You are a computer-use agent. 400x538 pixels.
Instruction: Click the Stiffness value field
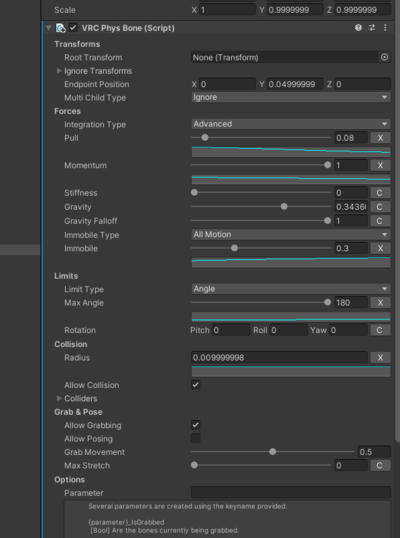(351, 193)
